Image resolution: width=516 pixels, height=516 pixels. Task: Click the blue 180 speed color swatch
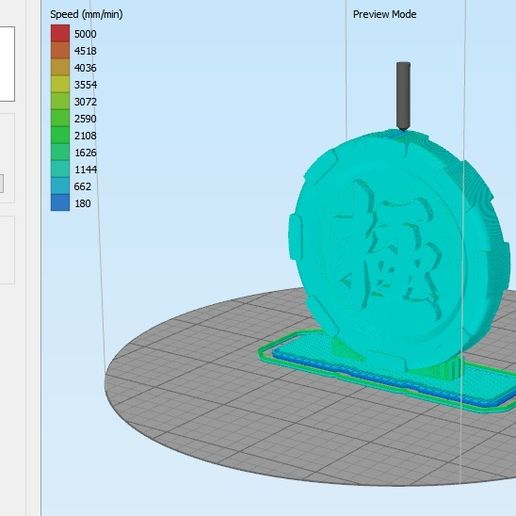coord(60,203)
